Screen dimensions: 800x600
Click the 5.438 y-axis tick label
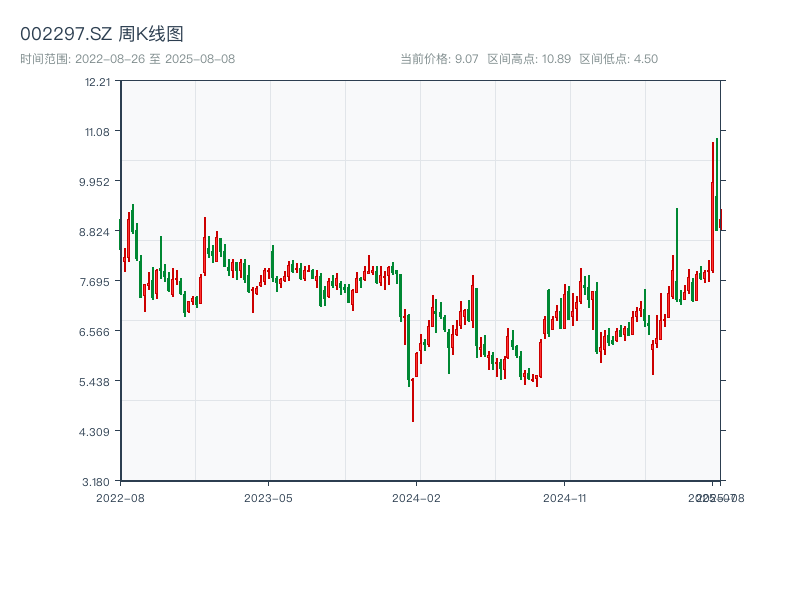pyautogui.click(x=96, y=382)
